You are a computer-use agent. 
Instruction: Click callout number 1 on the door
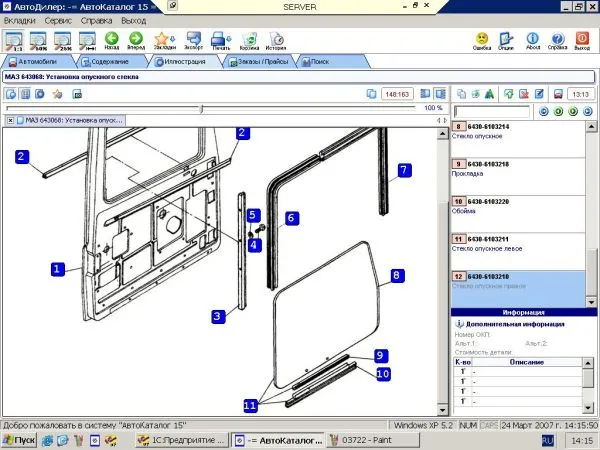point(57,269)
